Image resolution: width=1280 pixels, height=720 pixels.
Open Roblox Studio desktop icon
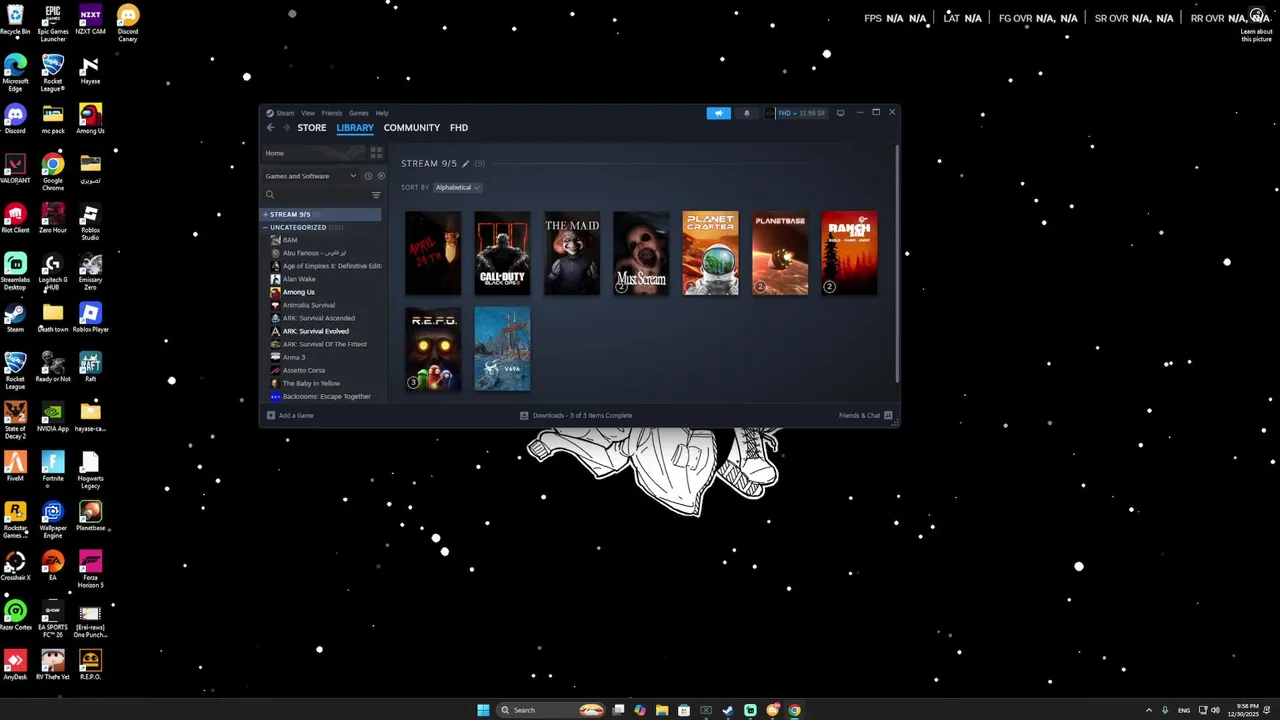point(90,222)
